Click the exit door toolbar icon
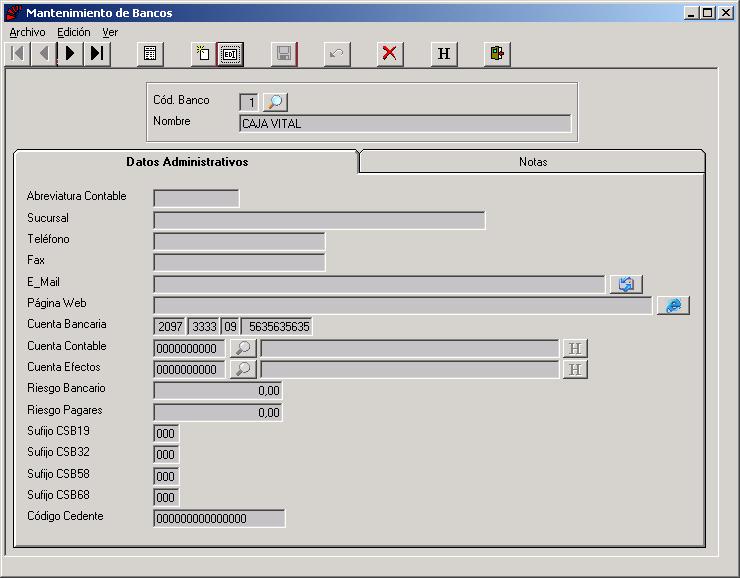This screenshot has height=578, width=740. 497,53
